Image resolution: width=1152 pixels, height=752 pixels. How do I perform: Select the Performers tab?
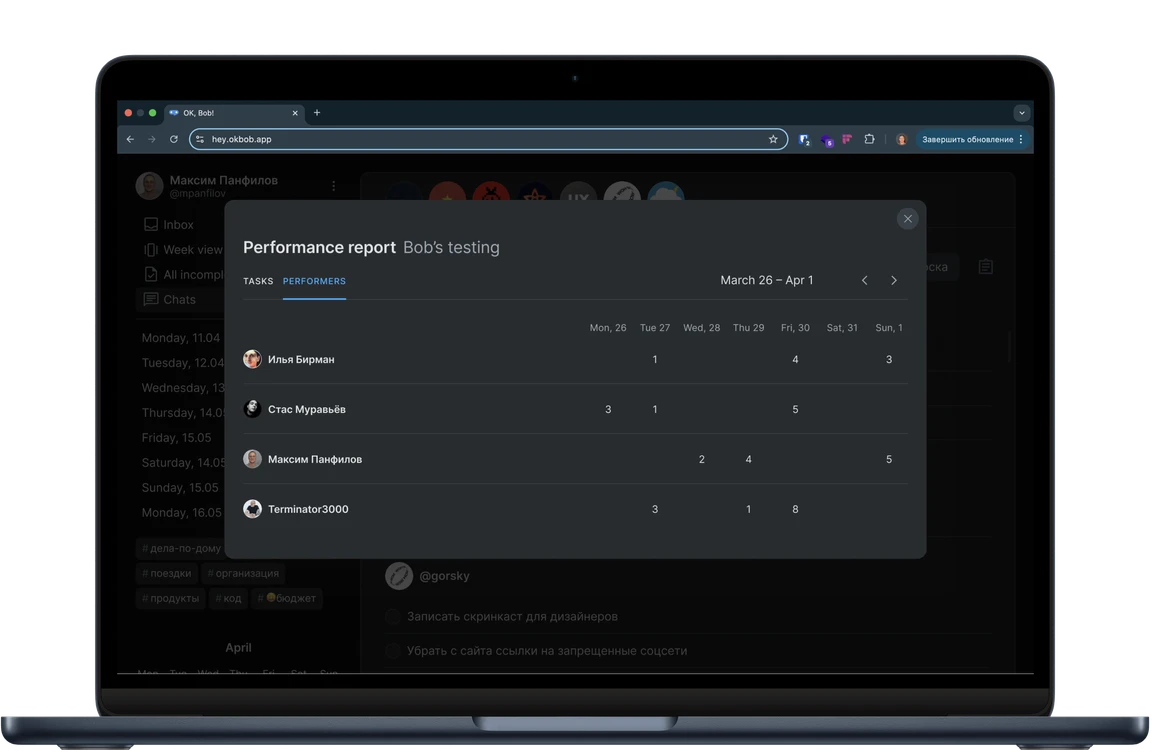[314, 281]
